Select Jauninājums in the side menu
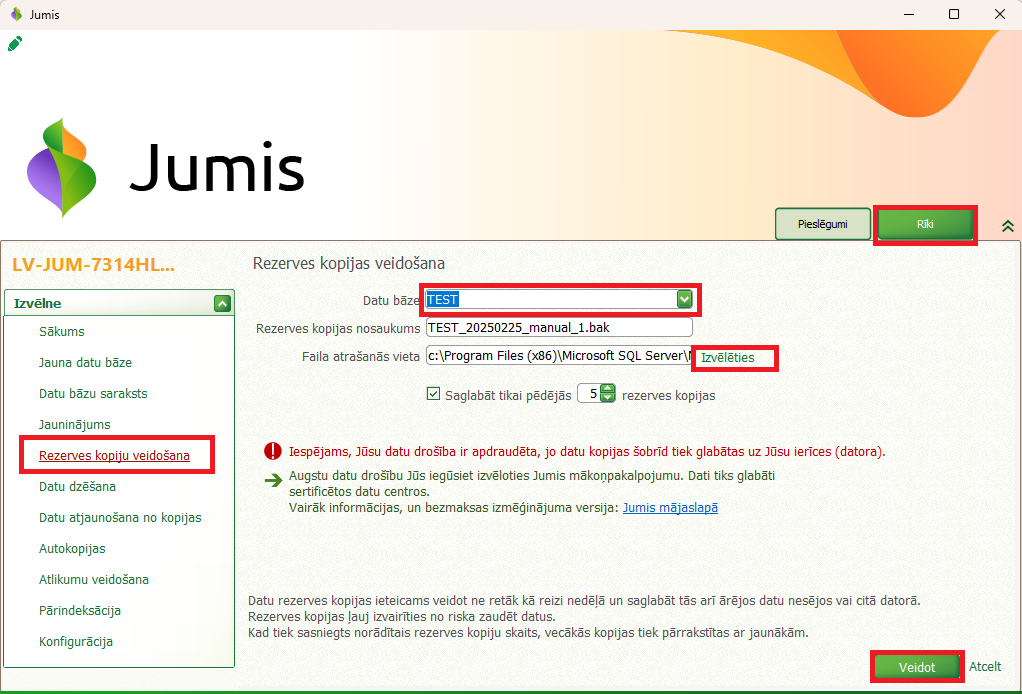Image resolution: width=1022 pixels, height=694 pixels. pos(75,425)
